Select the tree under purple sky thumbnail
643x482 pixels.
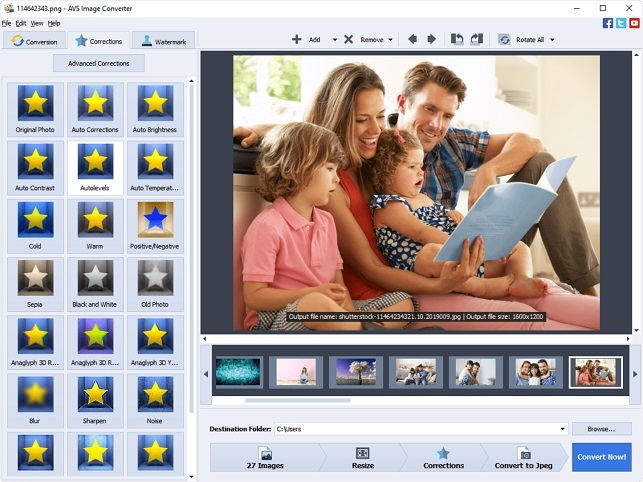[356, 372]
